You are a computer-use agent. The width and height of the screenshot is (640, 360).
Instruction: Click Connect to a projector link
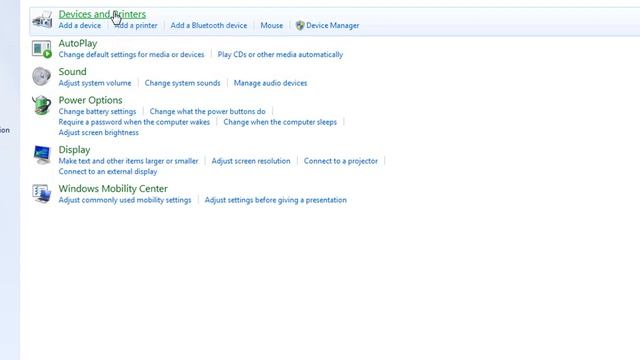click(x=341, y=161)
